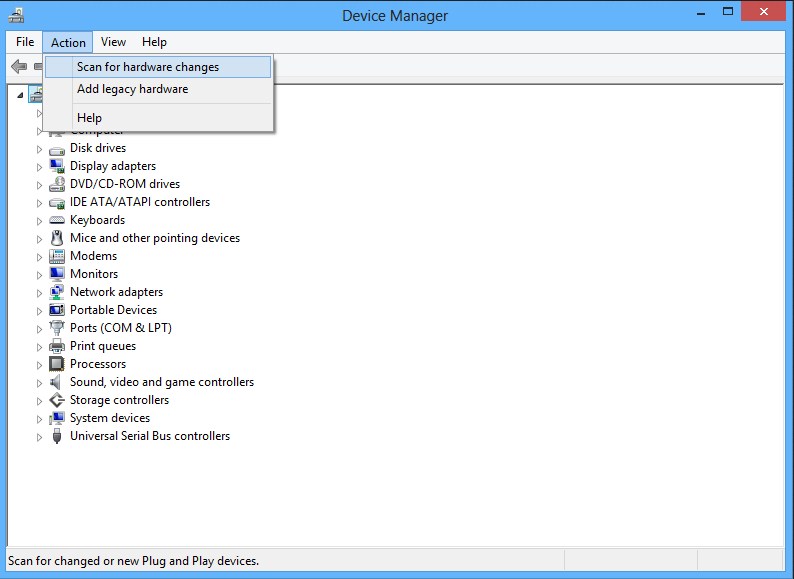Expand the Monitors node
Screen dimensions: 794x579
point(39,276)
